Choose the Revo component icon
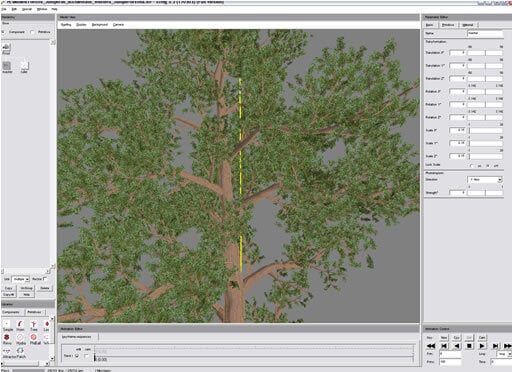512x372 pixels. coord(7,338)
